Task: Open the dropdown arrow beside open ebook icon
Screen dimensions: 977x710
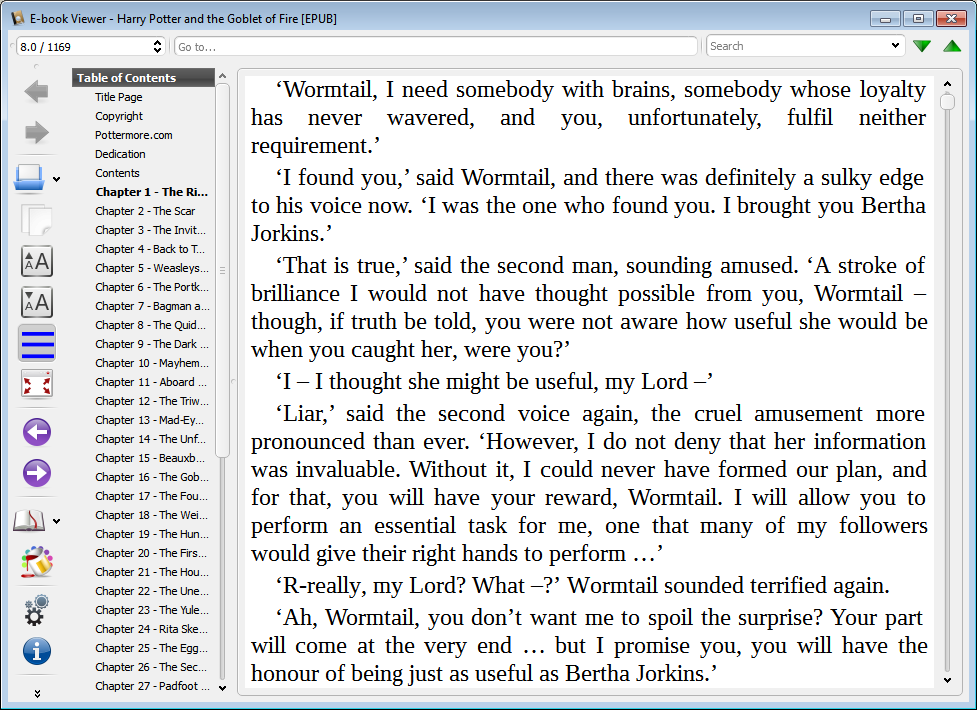Action: (57, 180)
